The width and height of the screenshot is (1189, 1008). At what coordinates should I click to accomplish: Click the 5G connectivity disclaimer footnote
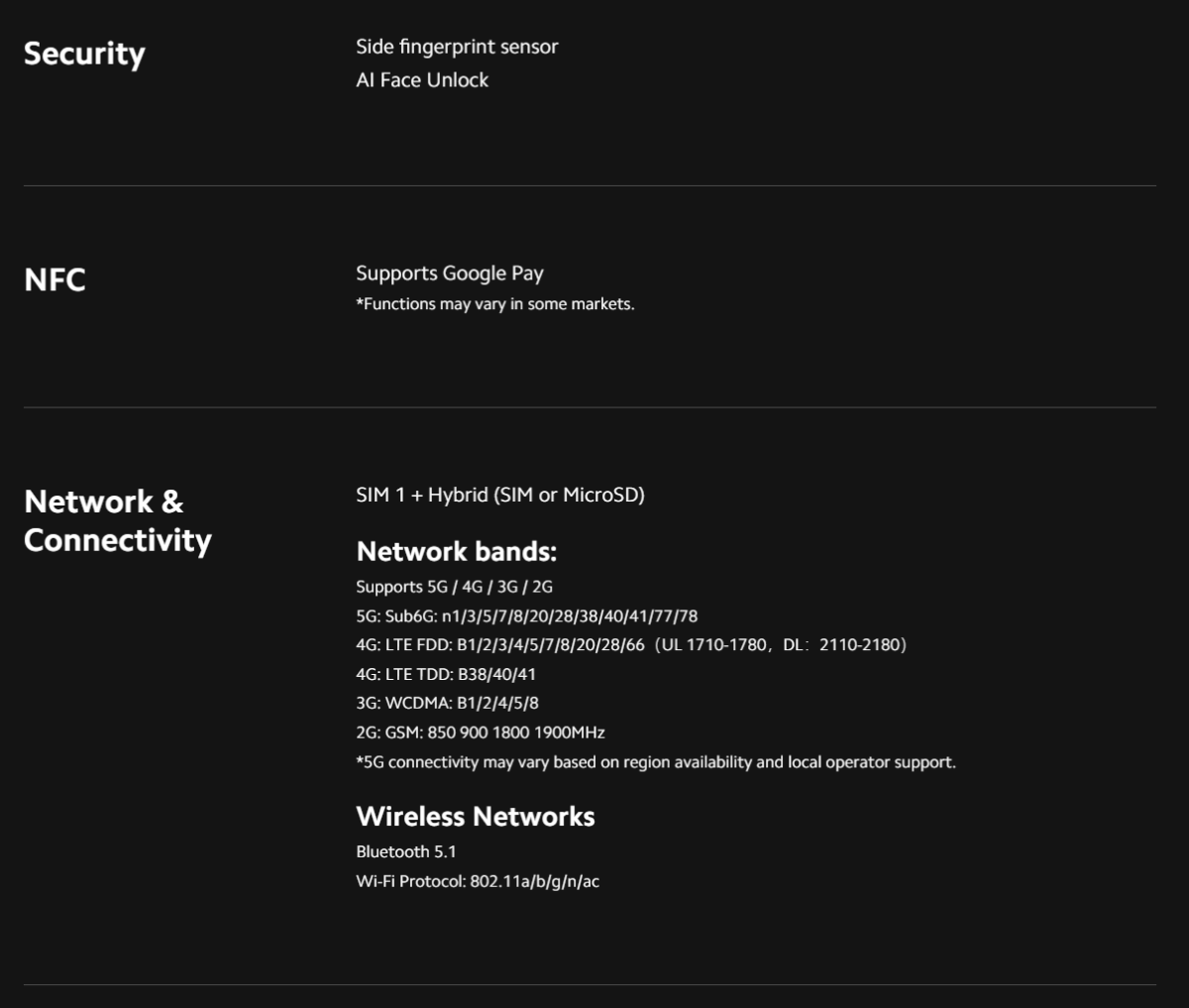click(x=656, y=762)
